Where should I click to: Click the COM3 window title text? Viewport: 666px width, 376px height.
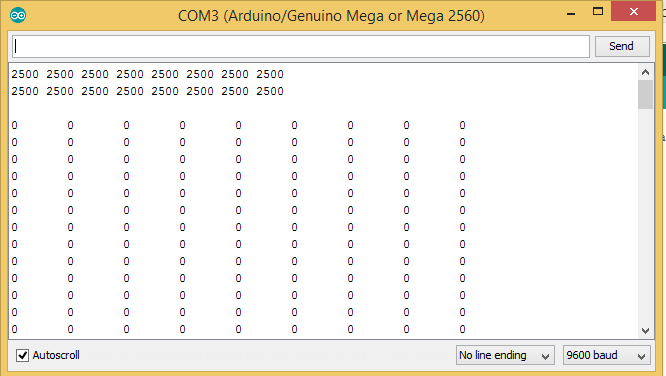click(331, 16)
